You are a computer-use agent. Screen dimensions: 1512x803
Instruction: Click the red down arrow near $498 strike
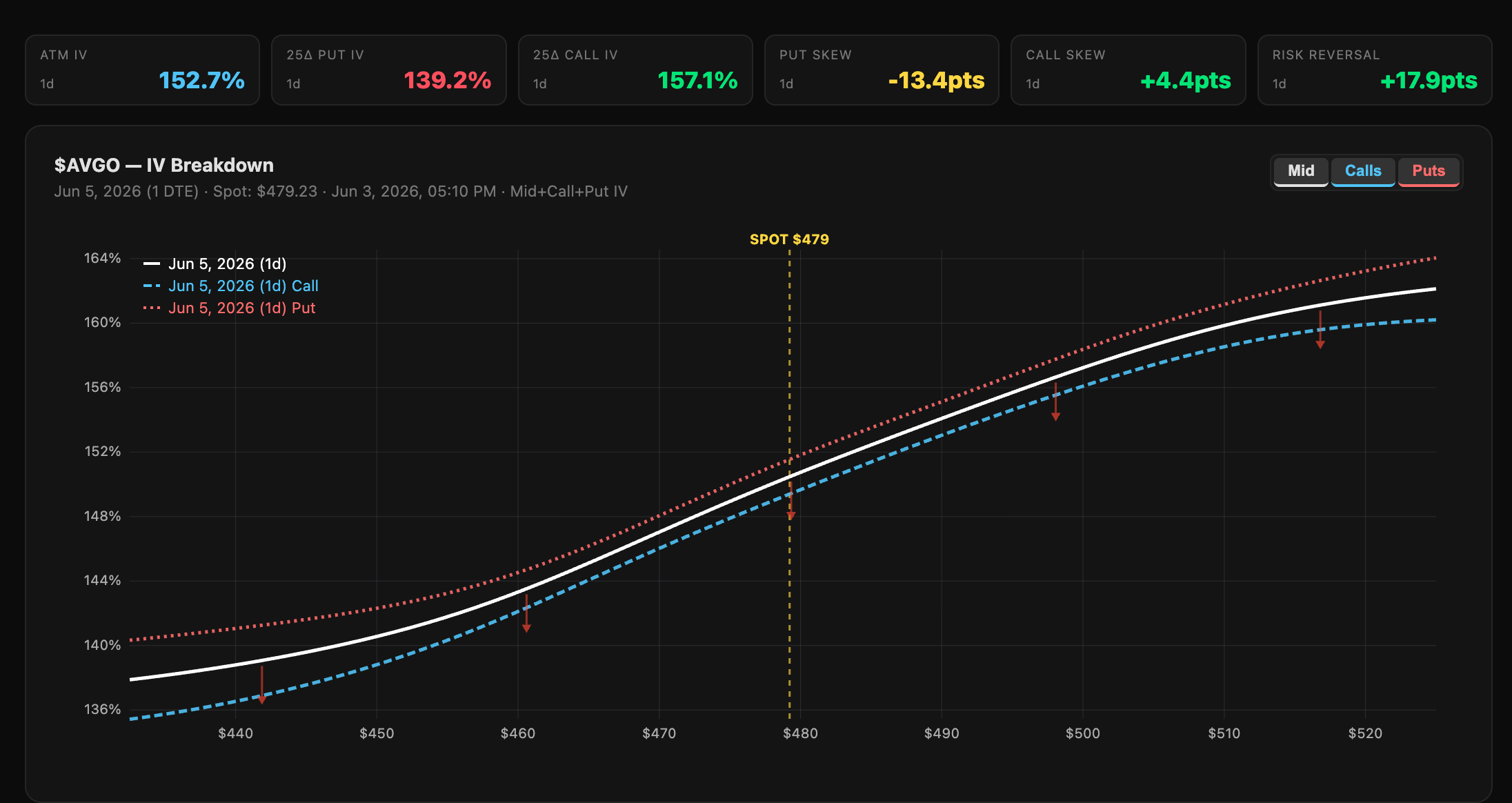pyautogui.click(x=1055, y=401)
